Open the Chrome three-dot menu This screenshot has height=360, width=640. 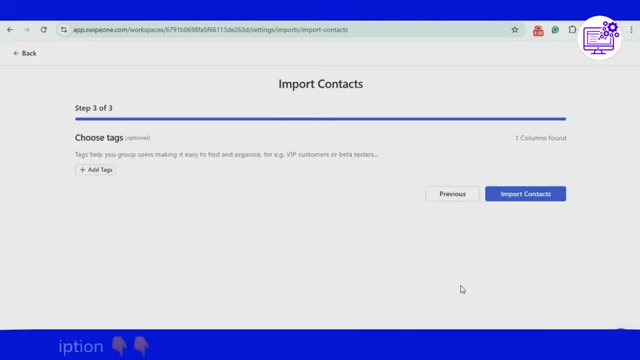point(631,30)
